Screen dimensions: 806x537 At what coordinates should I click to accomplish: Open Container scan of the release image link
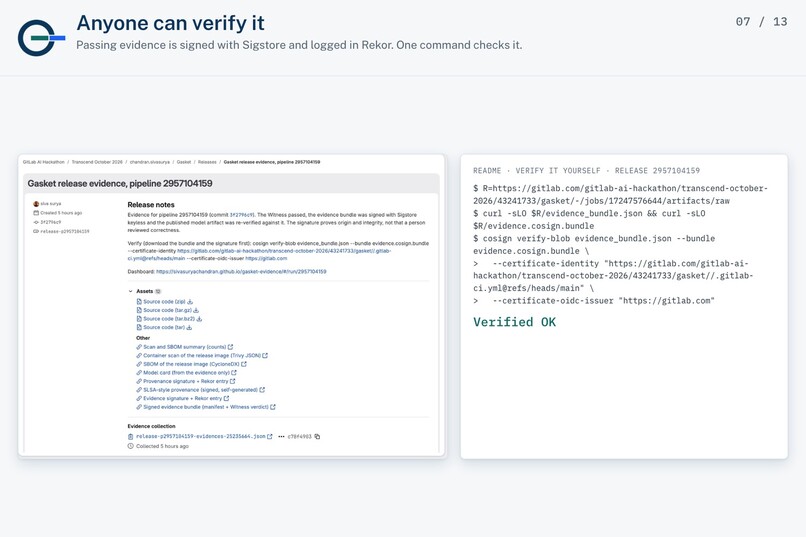[202, 356]
